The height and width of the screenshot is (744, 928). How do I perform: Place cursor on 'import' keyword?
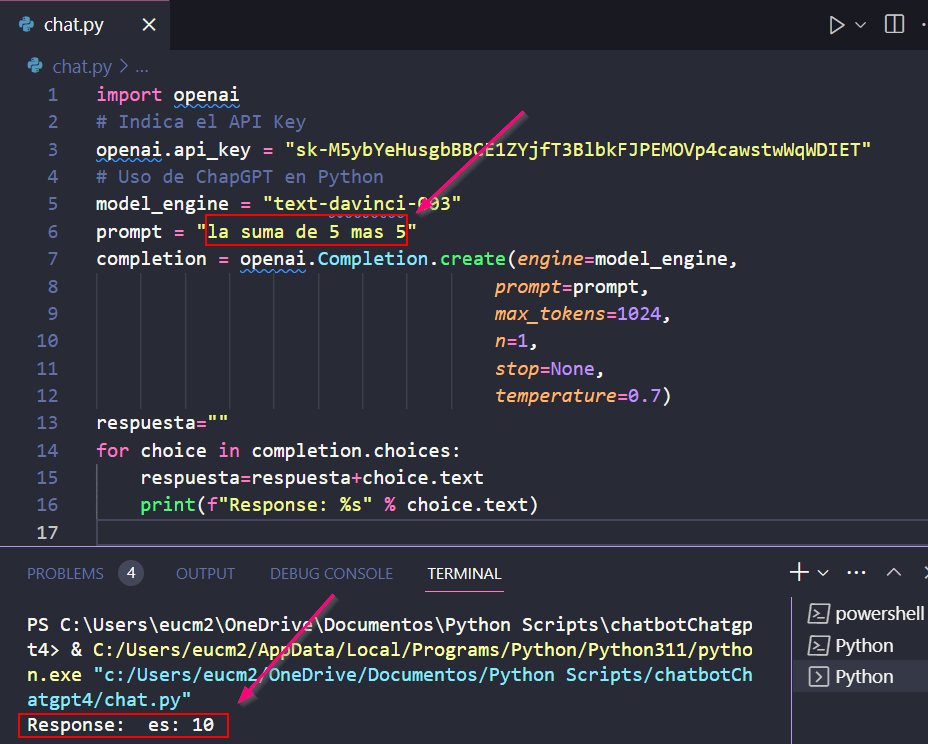[x=129, y=95]
